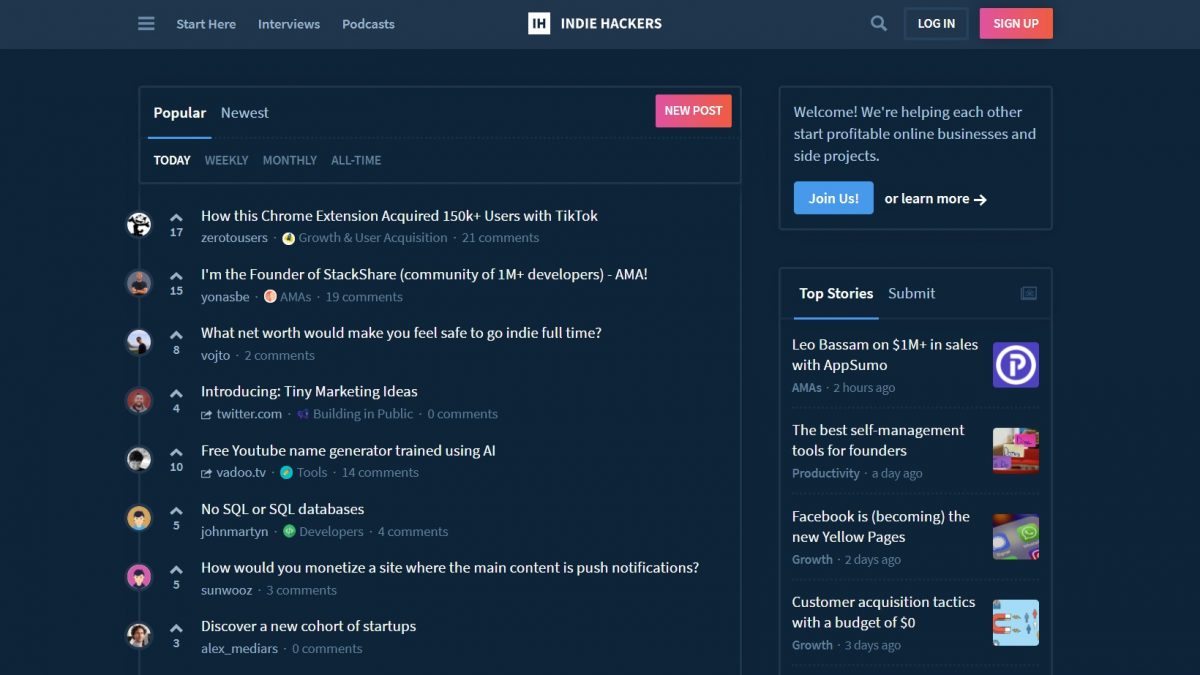The width and height of the screenshot is (1200, 675).
Task: Switch to the Newest tab
Action: tap(245, 113)
